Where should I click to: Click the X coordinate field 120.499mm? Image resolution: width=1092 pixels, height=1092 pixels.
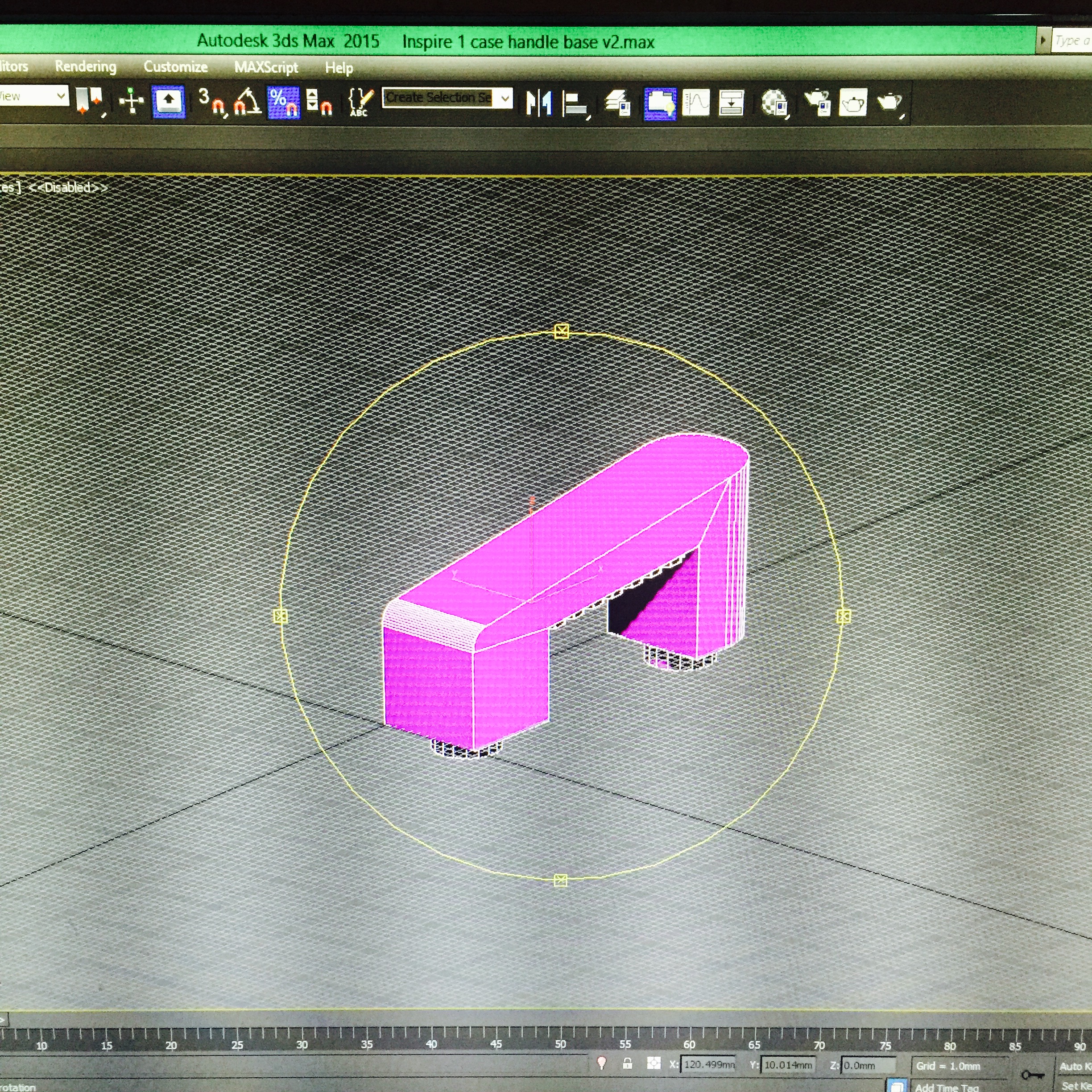pos(708,1065)
